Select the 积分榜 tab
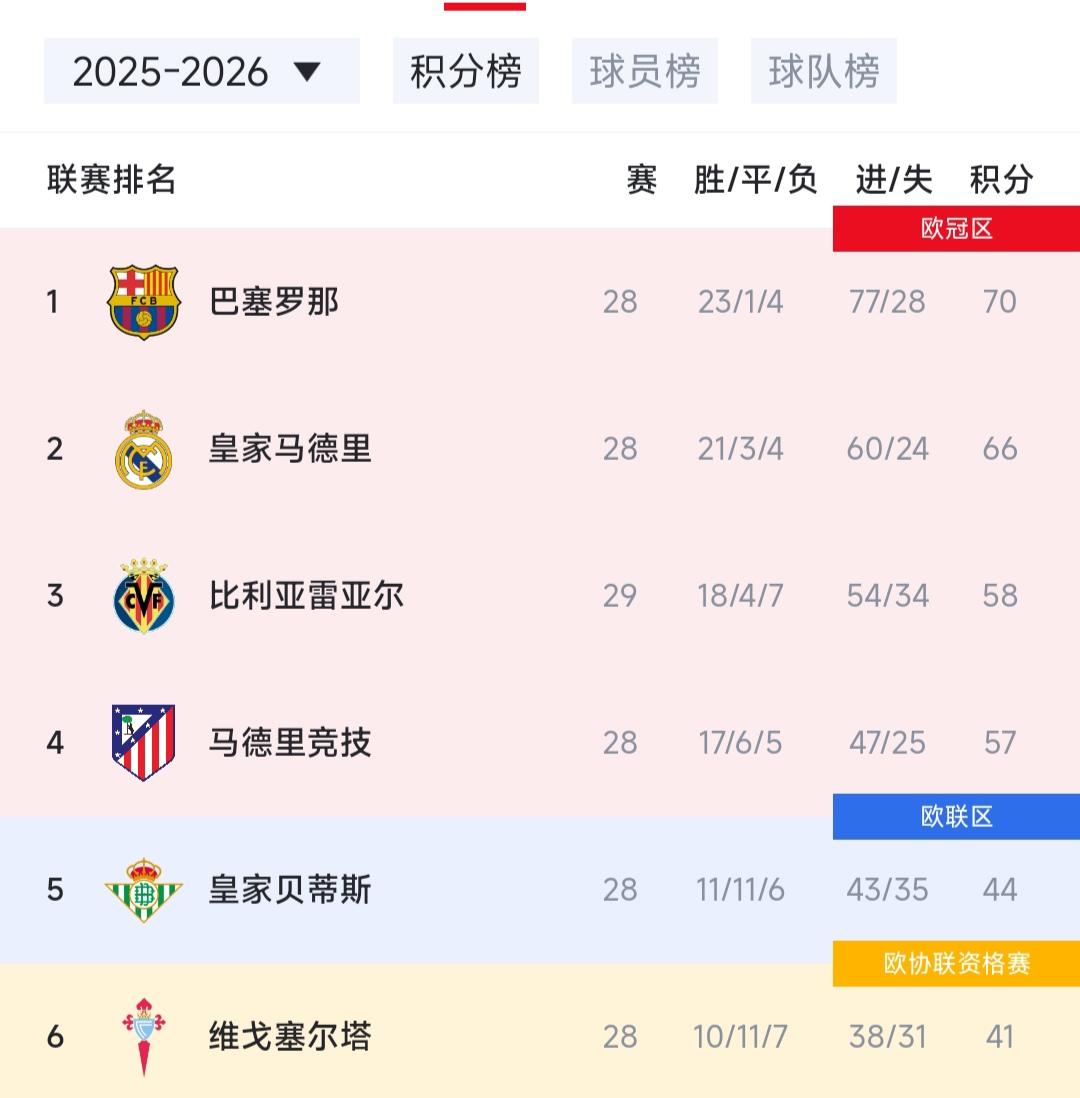This screenshot has height=1098, width=1080. point(466,71)
